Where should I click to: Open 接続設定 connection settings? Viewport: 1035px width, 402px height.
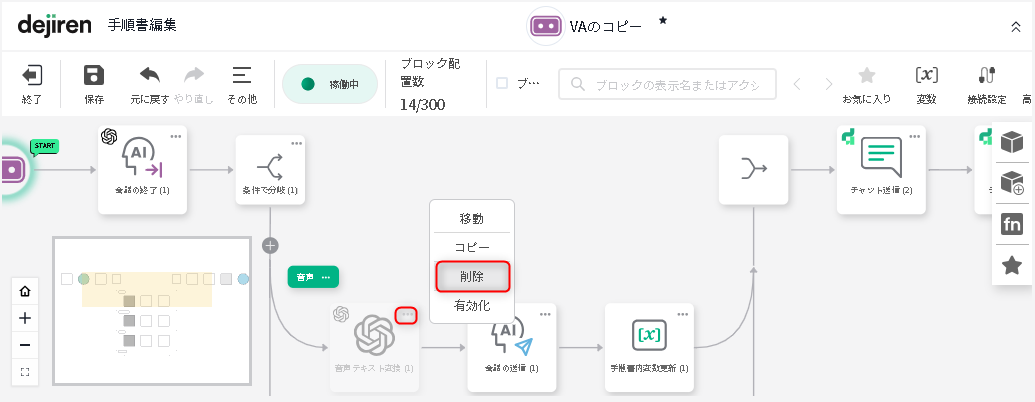pos(986,76)
